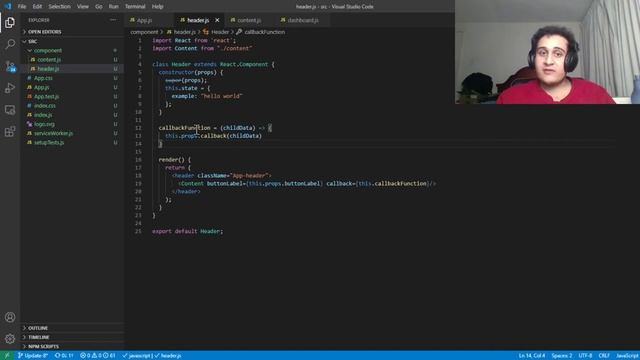This screenshot has height=360, width=640.
Task: Open the Run and Debug view
Action: tap(10, 88)
